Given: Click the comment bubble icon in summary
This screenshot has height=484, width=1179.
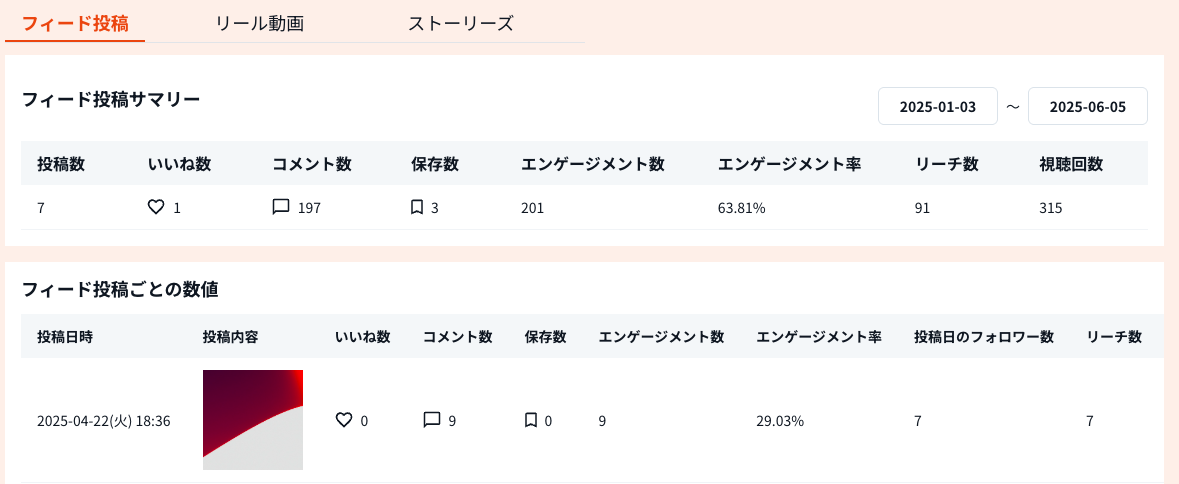Looking at the screenshot, I should pyautogui.click(x=281, y=208).
